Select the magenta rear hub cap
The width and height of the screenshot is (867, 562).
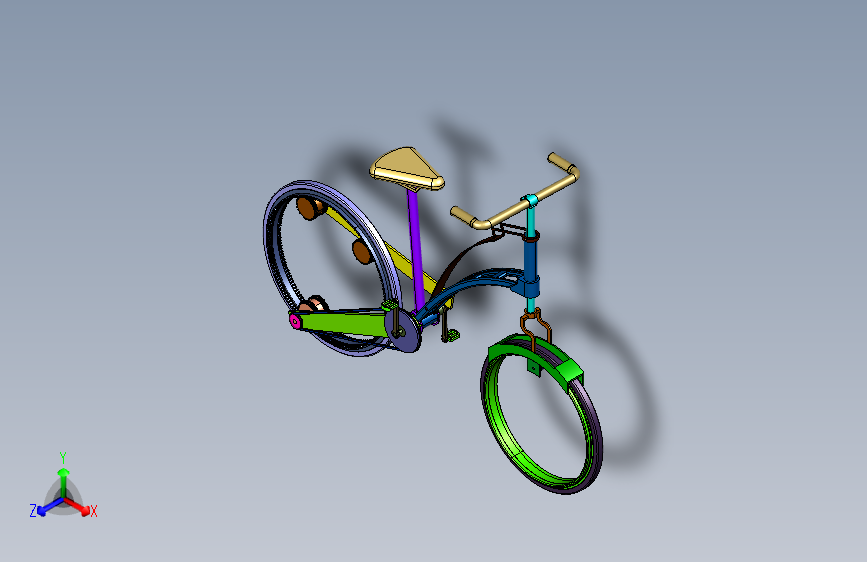coord(295,321)
